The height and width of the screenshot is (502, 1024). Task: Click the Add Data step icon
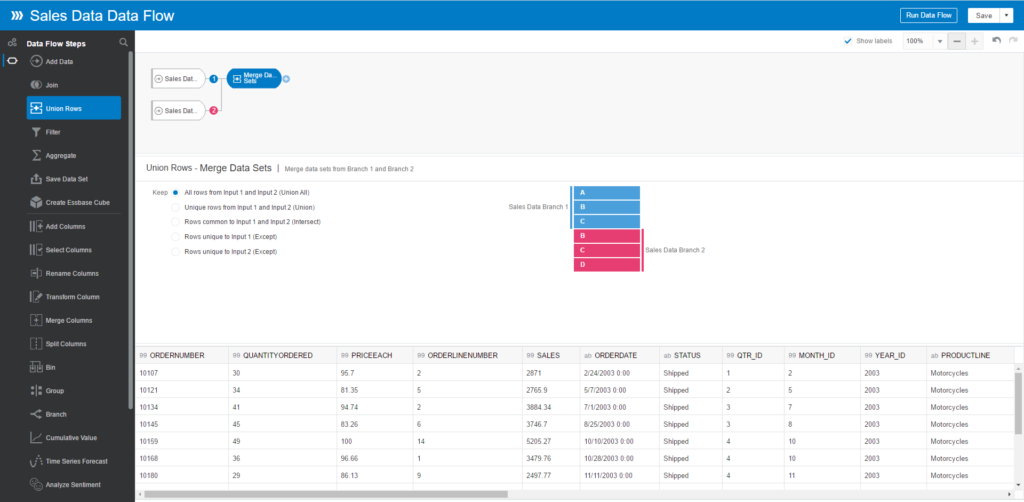coord(37,61)
